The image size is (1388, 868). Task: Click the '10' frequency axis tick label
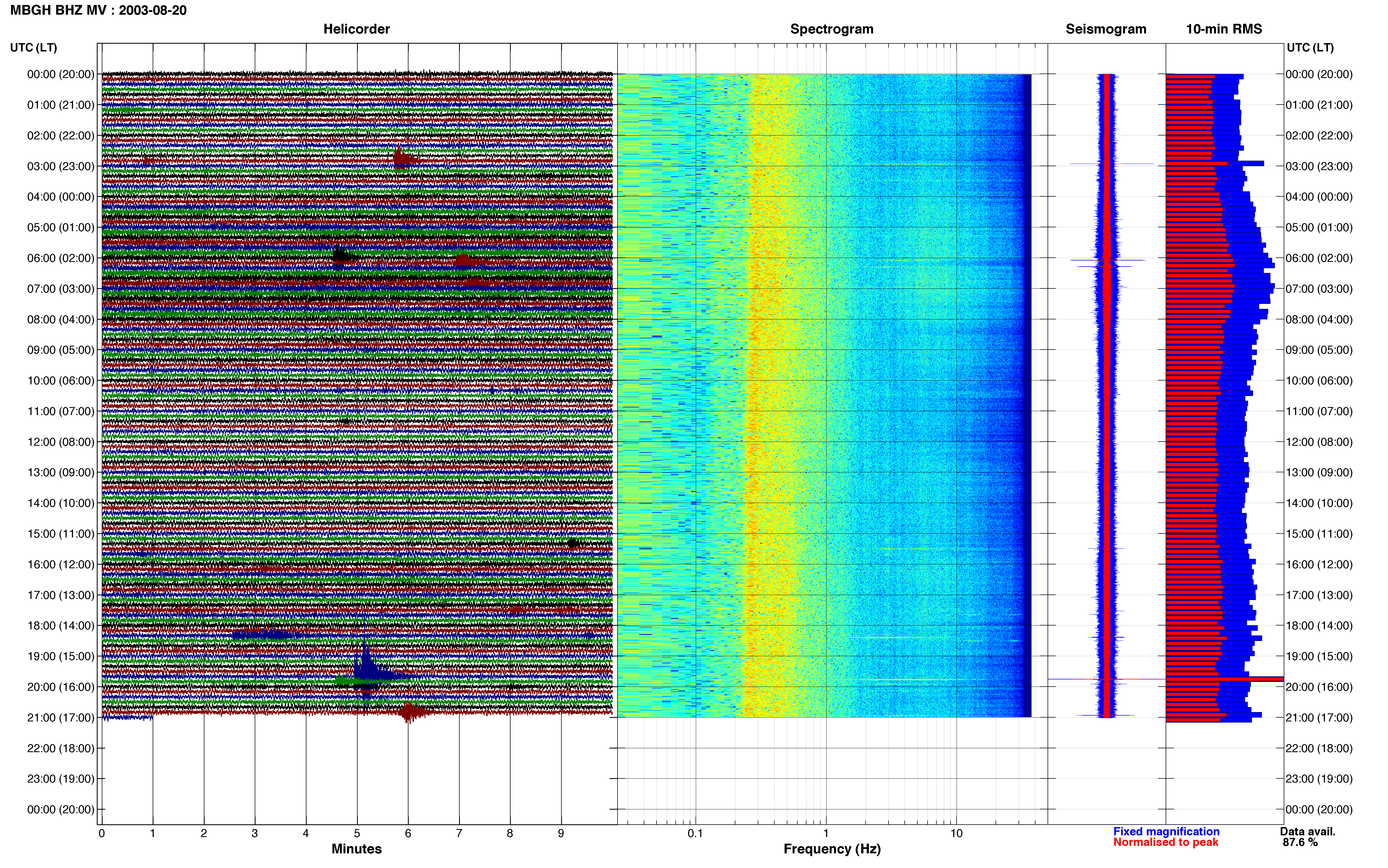point(956,833)
